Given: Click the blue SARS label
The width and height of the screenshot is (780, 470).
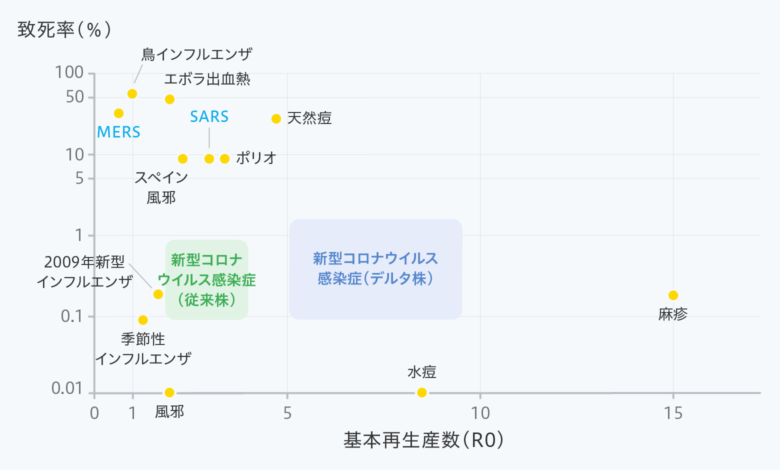Looking at the screenshot, I should [x=209, y=117].
